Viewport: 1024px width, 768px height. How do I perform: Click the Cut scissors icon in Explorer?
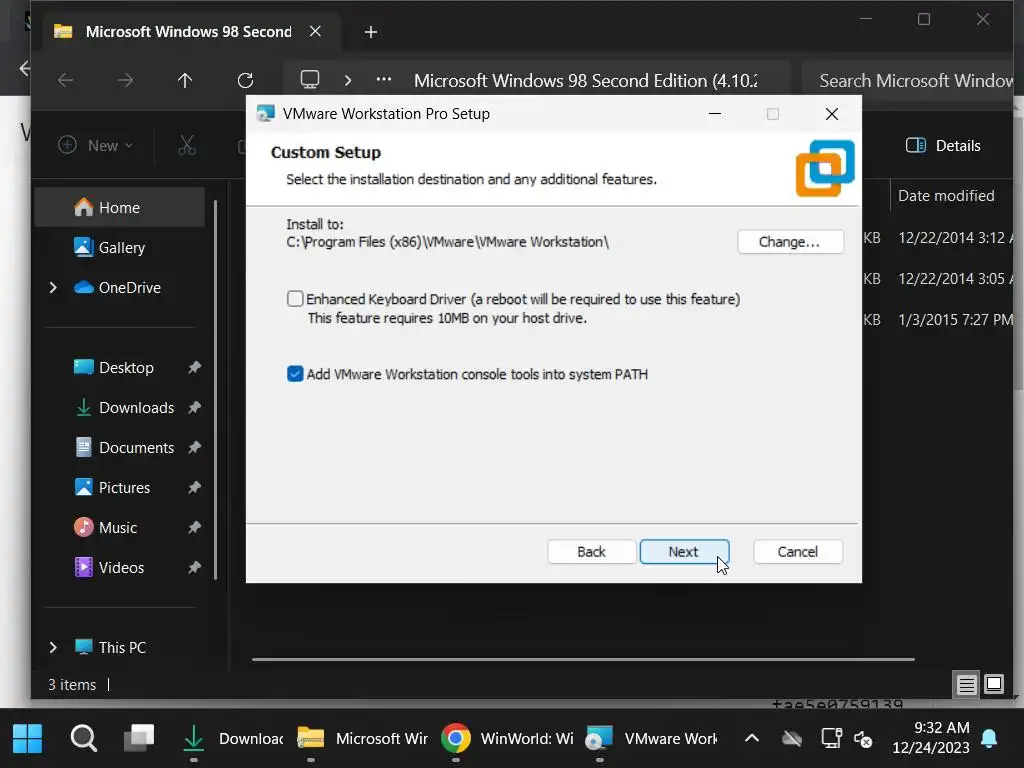pyautogui.click(x=187, y=145)
